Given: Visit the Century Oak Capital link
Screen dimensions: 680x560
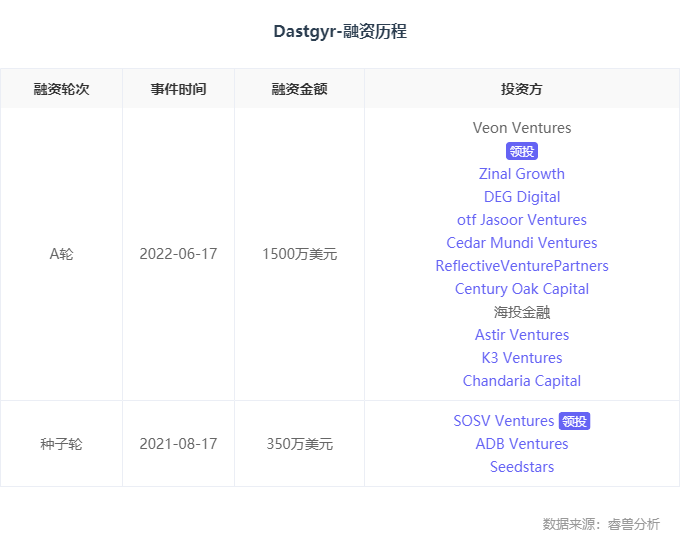Looking at the screenshot, I should tap(522, 289).
